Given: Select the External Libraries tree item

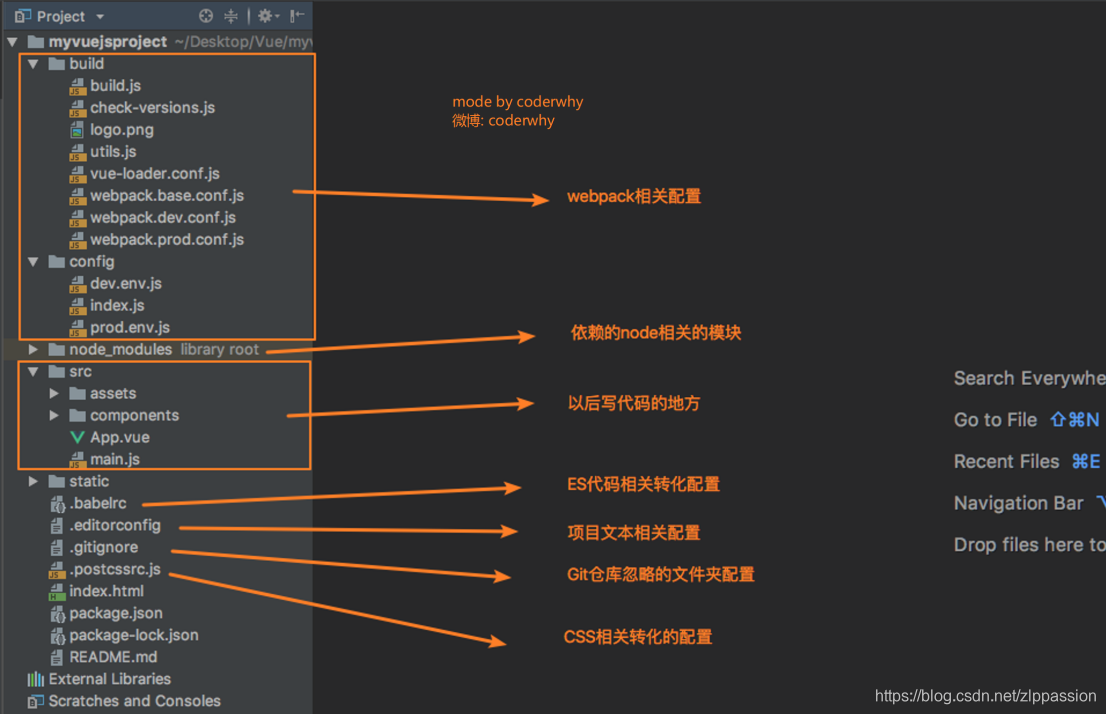Looking at the screenshot, I should click(106, 679).
